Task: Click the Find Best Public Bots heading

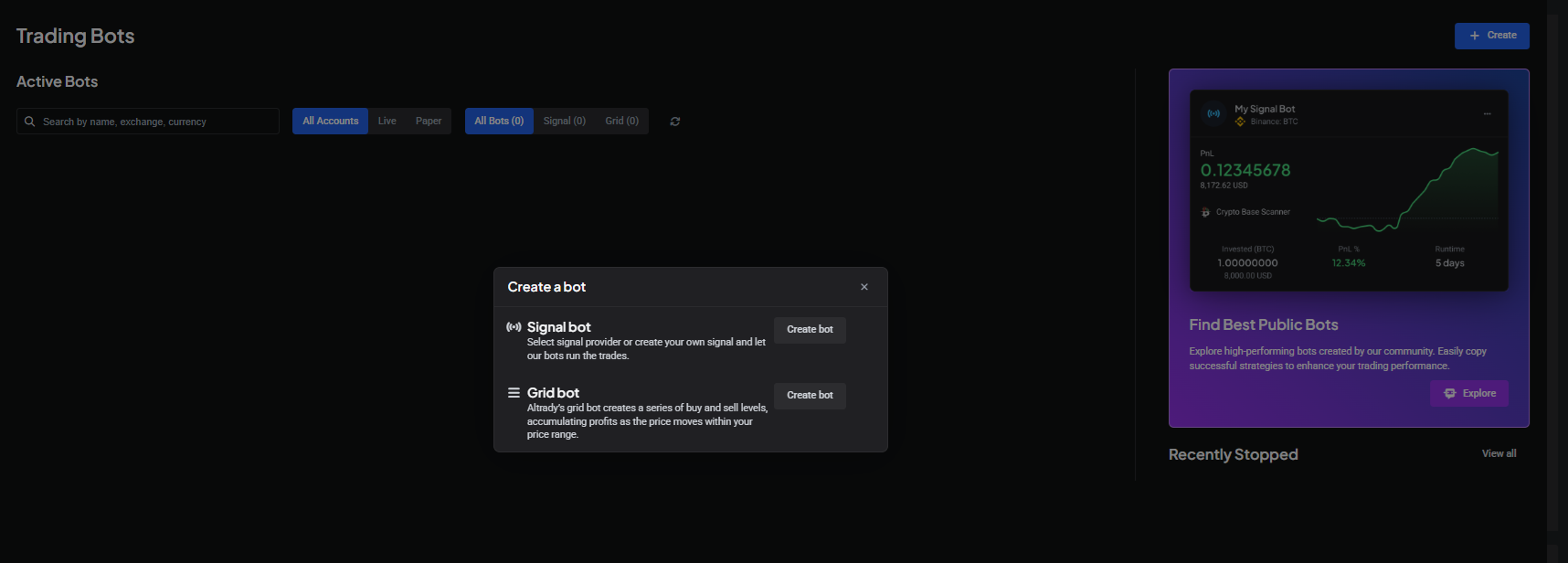Action: coord(1264,325)
